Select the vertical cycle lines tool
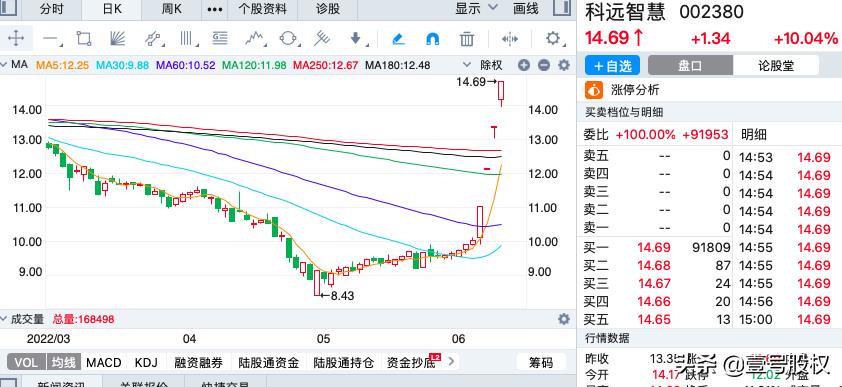This screenshot has height=387, width=842. pos(186,39)
